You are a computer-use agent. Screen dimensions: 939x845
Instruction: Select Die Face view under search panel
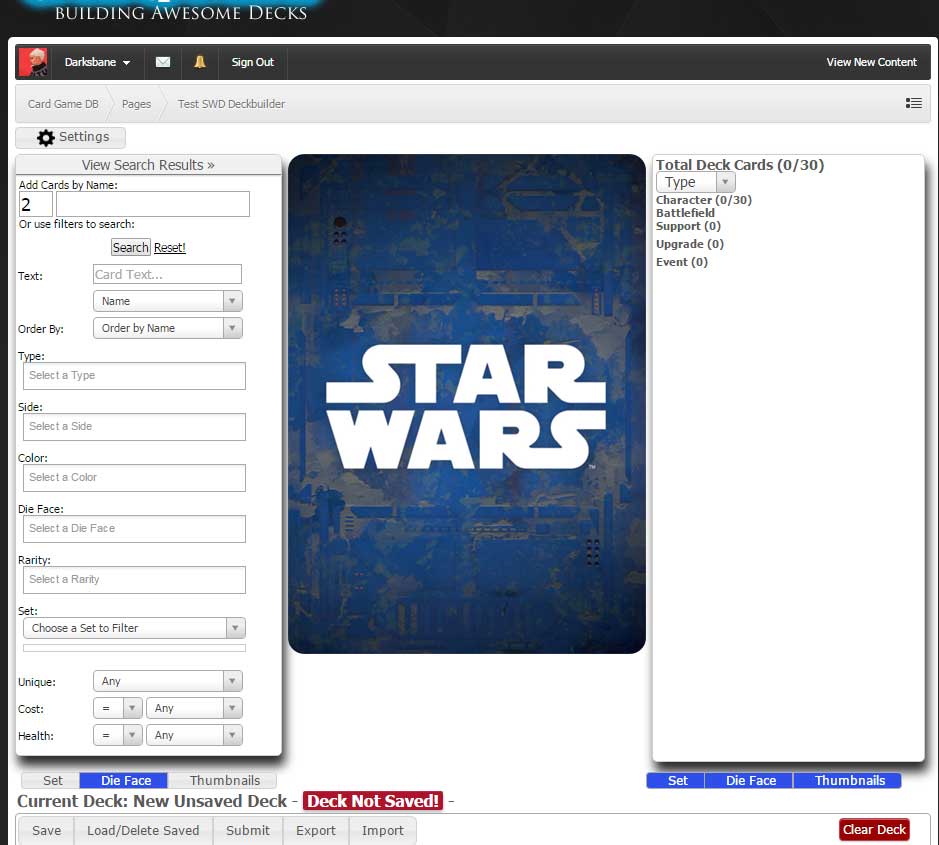click(x=125, y=780)
